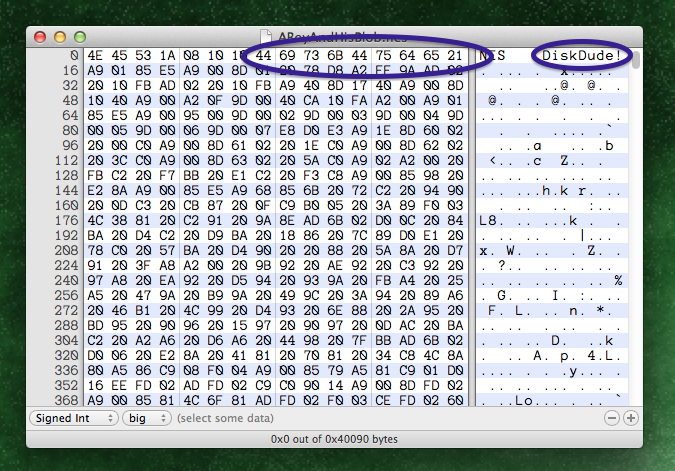Image resolution: width=675 pixels, height=471 pixels.
Task: Zoom the window using the green button
Action: point(80,37)
